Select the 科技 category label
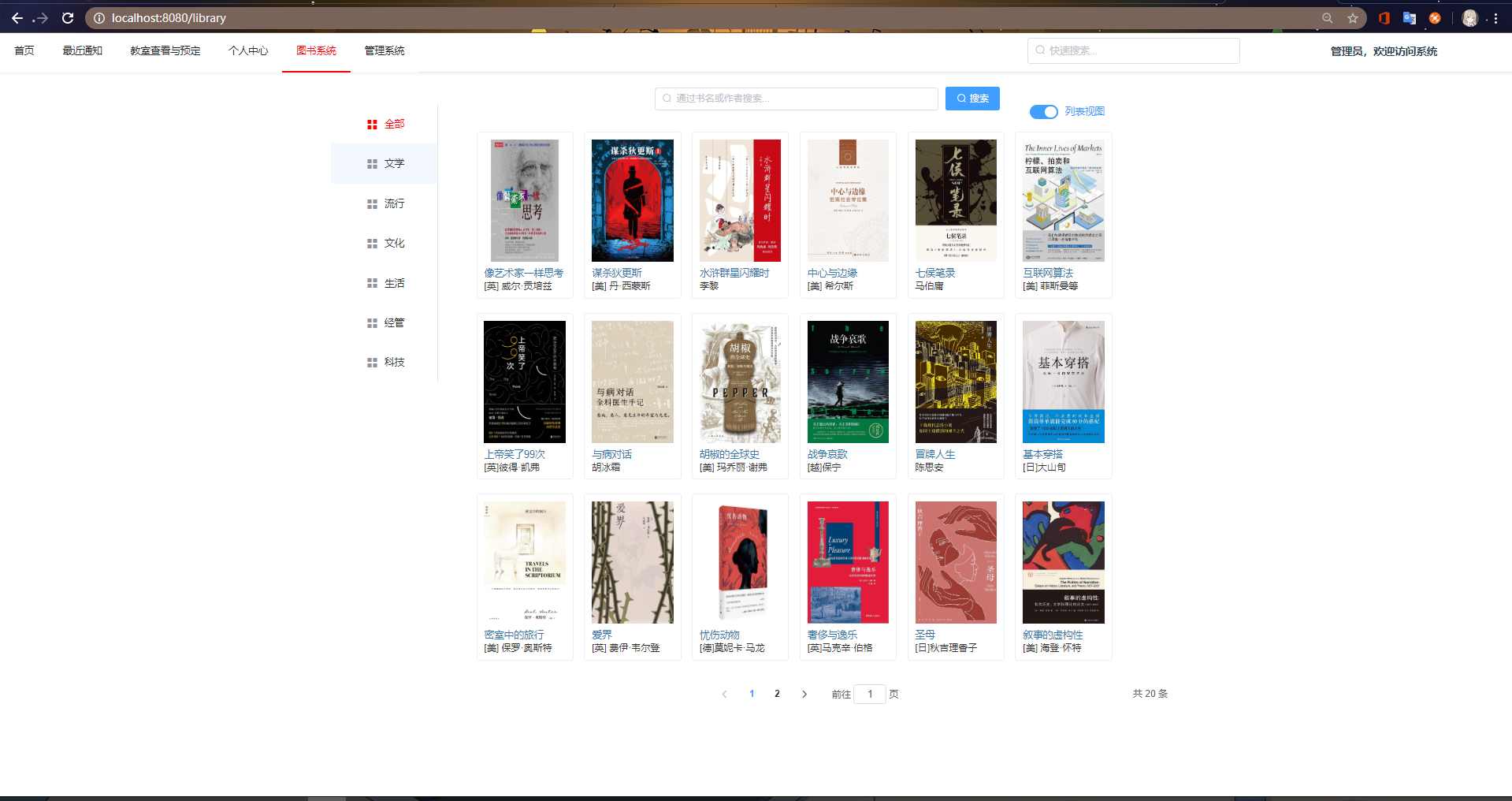 pos(394,363)
